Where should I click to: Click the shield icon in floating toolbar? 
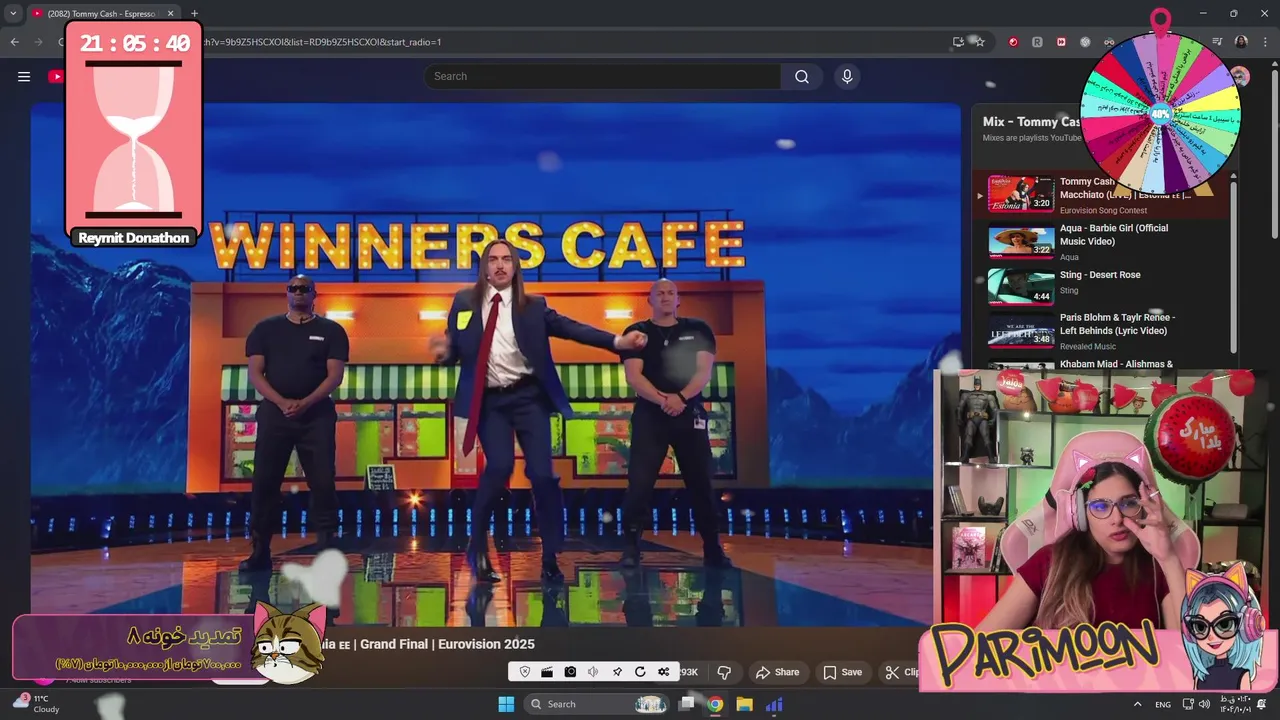pyautogui.click(x=524, y=672)
